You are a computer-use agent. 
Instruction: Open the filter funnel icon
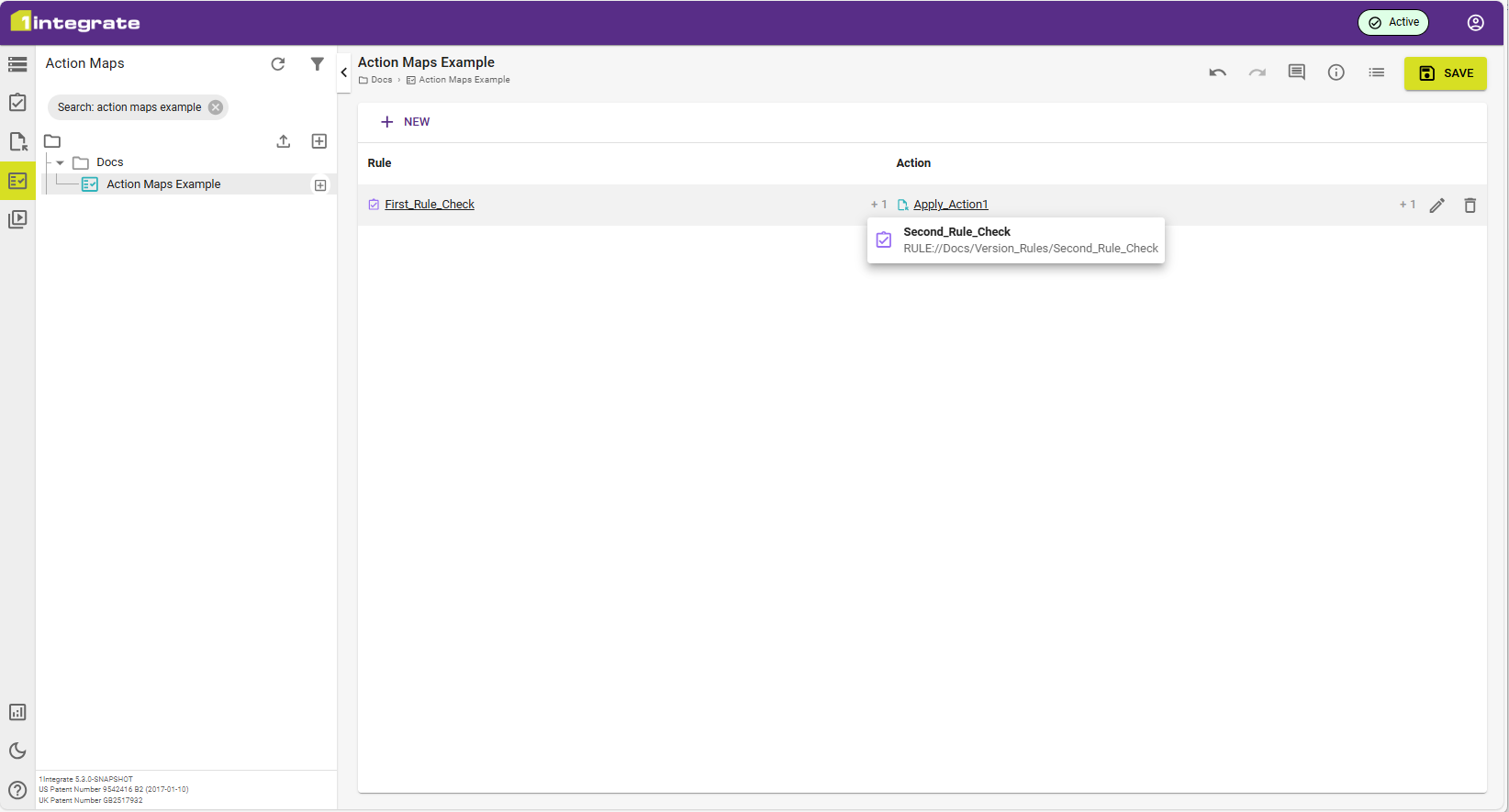coord(317,64)
